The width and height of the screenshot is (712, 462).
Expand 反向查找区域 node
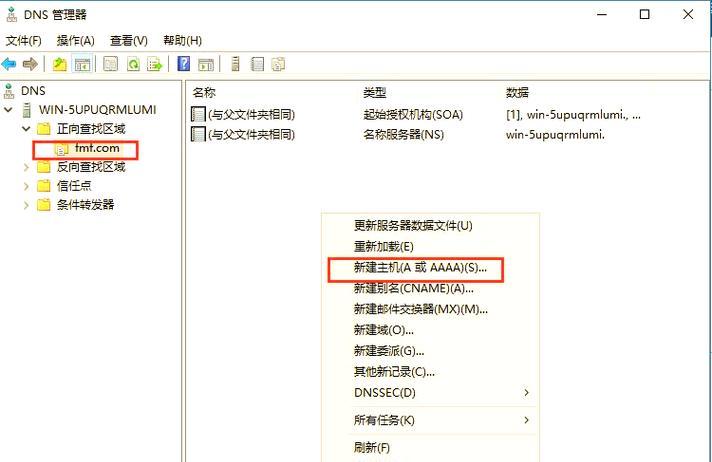26,167
